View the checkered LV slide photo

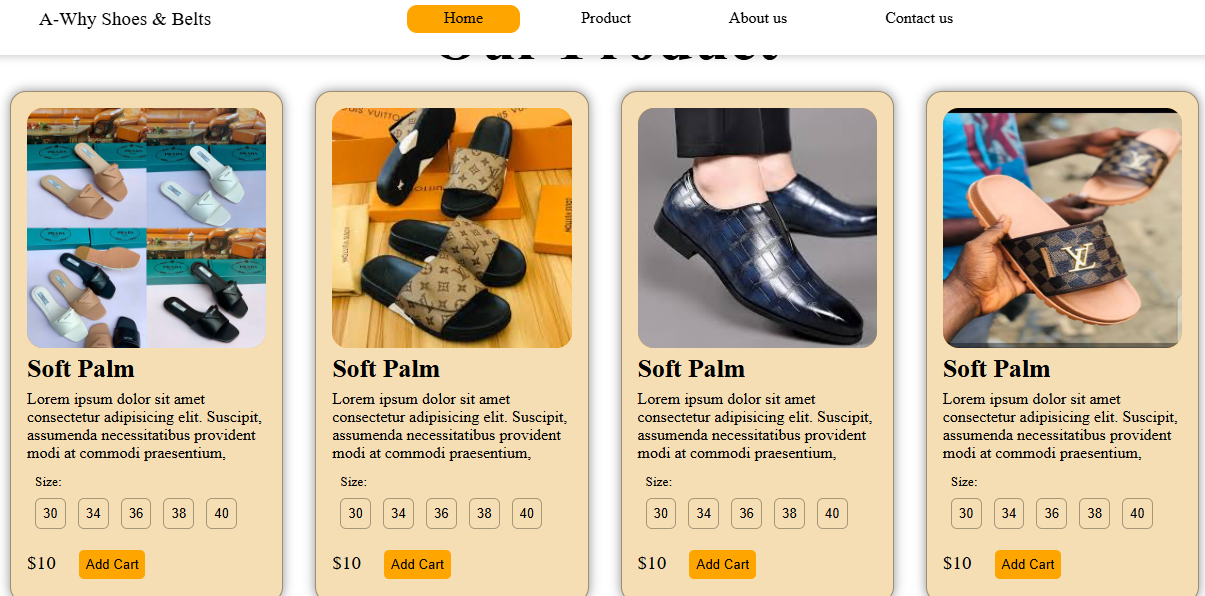[x=1062, y=228]
